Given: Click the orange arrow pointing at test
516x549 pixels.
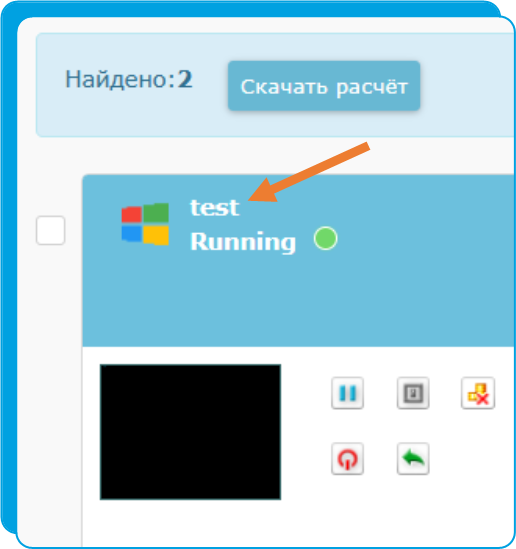Looking at the screenshot, I should coord(309,172).
